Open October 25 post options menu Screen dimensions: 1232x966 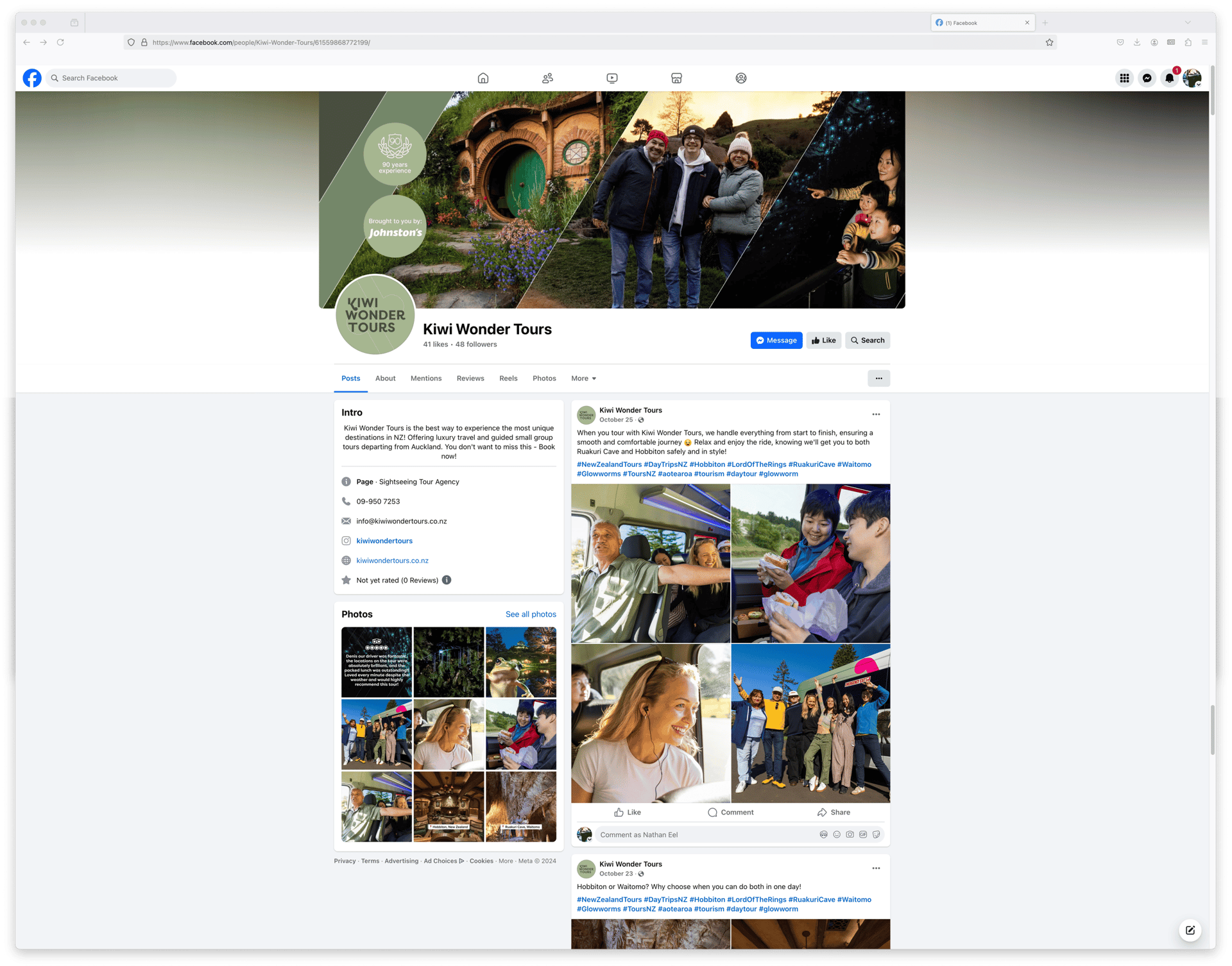pyautogui.click(x=876, y=414)
